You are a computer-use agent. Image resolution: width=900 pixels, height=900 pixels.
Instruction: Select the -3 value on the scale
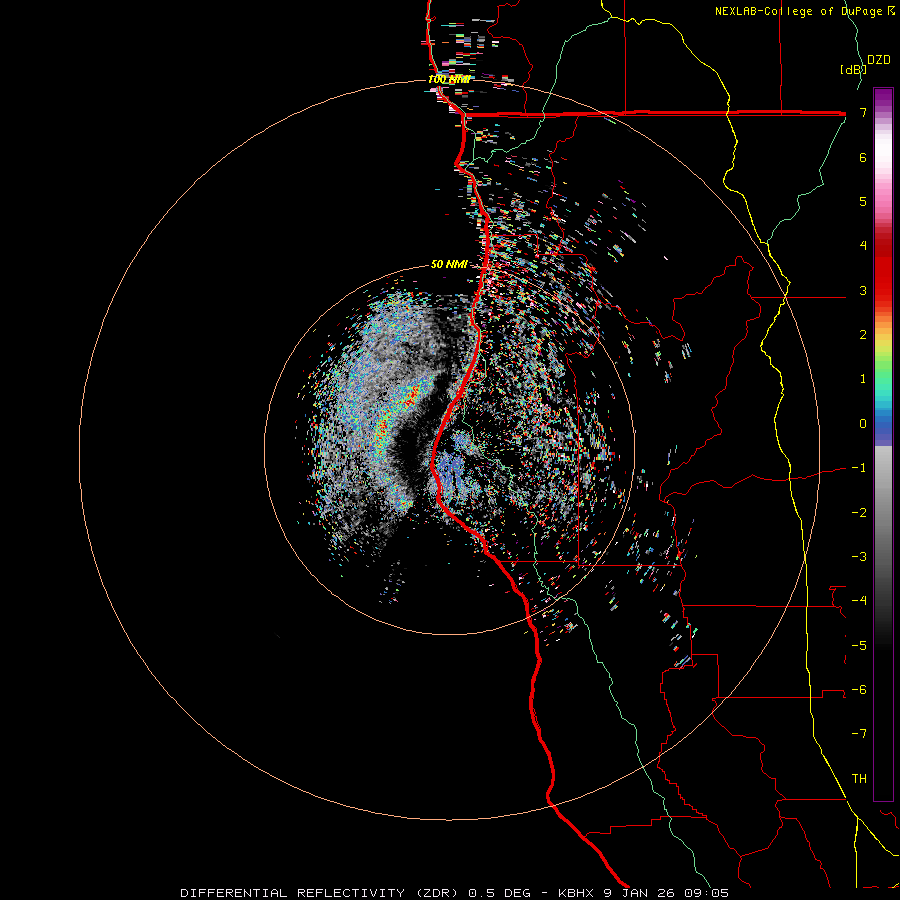pyautogui.click(x=859, y=556)
